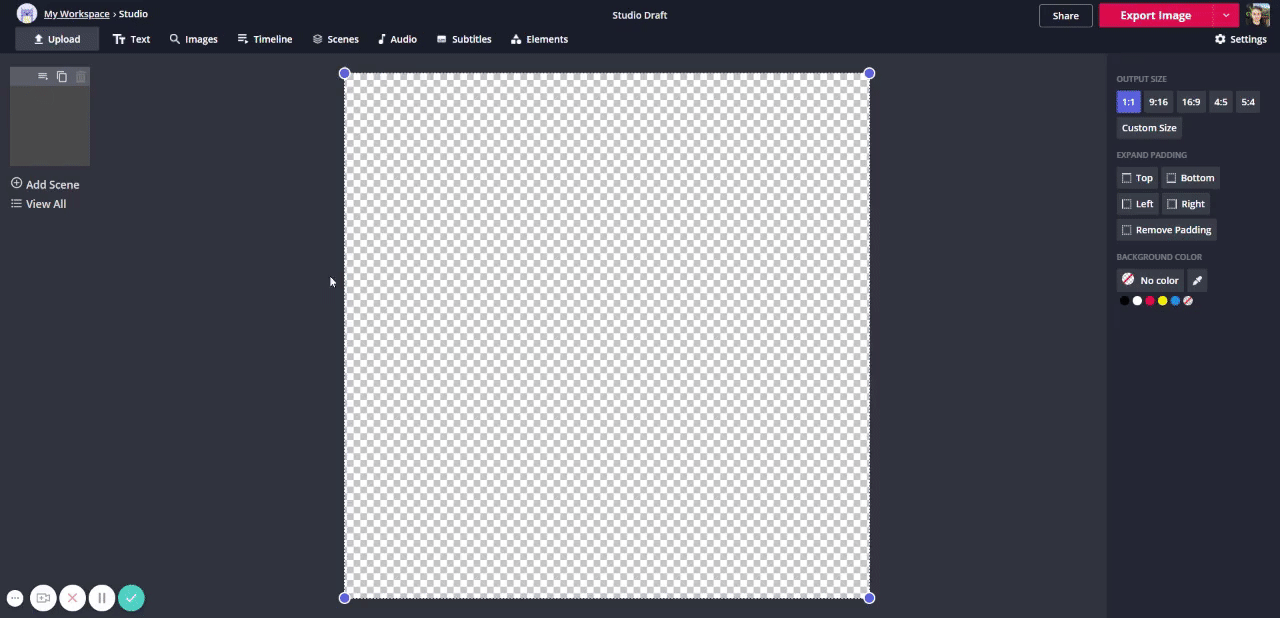
Task: Click the scene reorder list icon
Action: (x=43, y=77)
